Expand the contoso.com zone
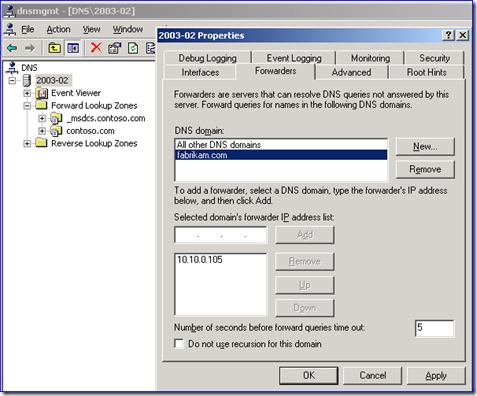The height and width of the screenshot is (396, 477). (x=42, y=131)
